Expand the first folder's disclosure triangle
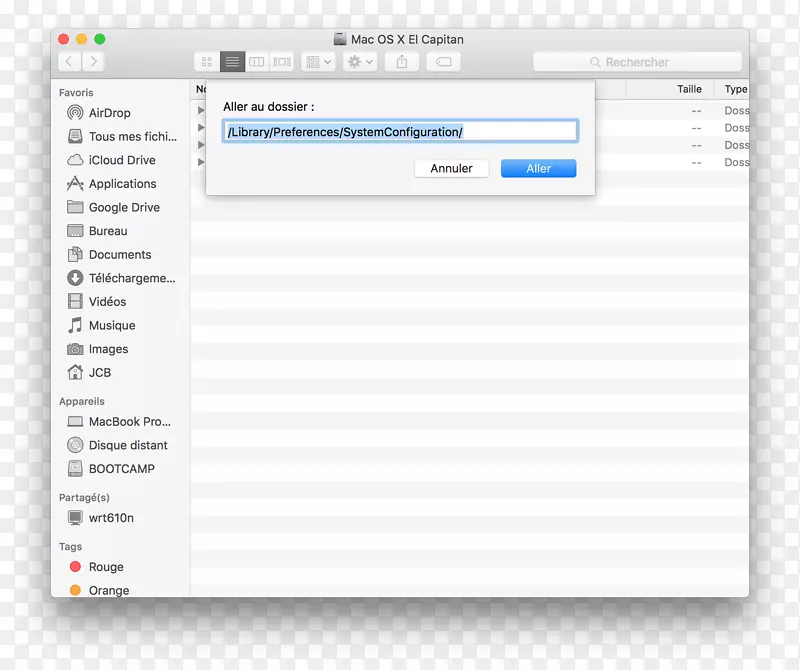Viewport: 800px width, 670px height. 200,111
